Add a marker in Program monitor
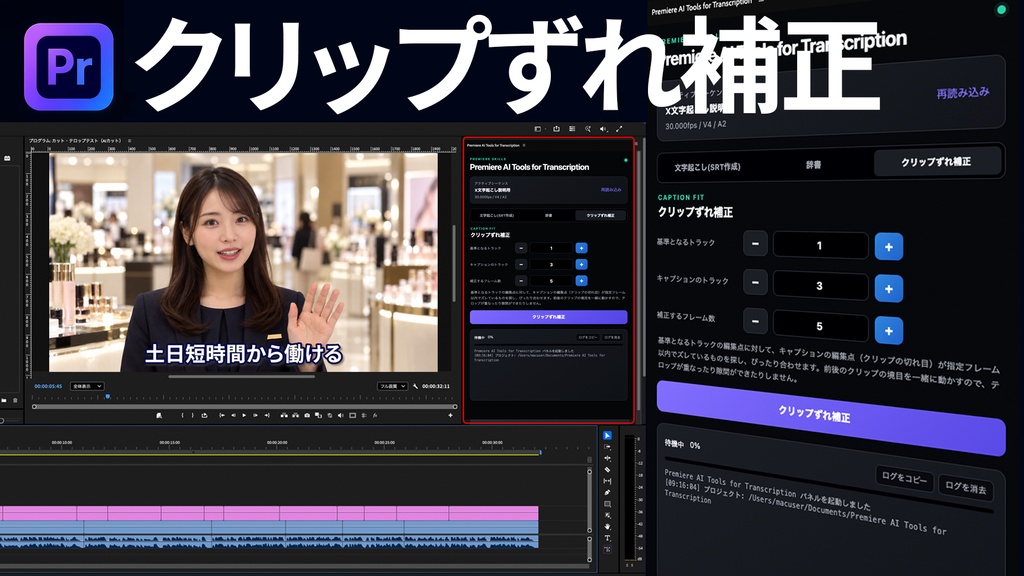 tap(159, 415)
